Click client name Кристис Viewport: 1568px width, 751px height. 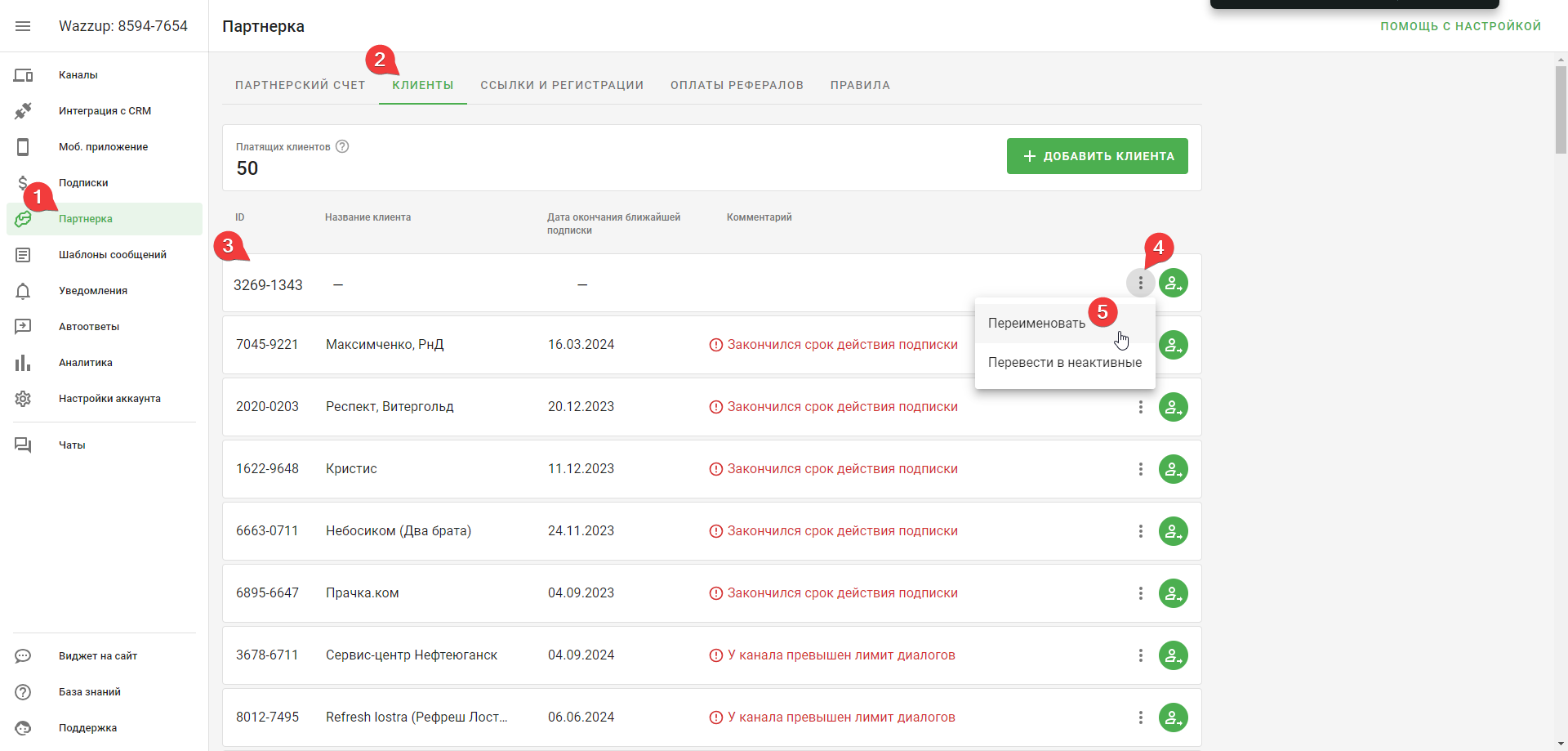click(351, 469)
